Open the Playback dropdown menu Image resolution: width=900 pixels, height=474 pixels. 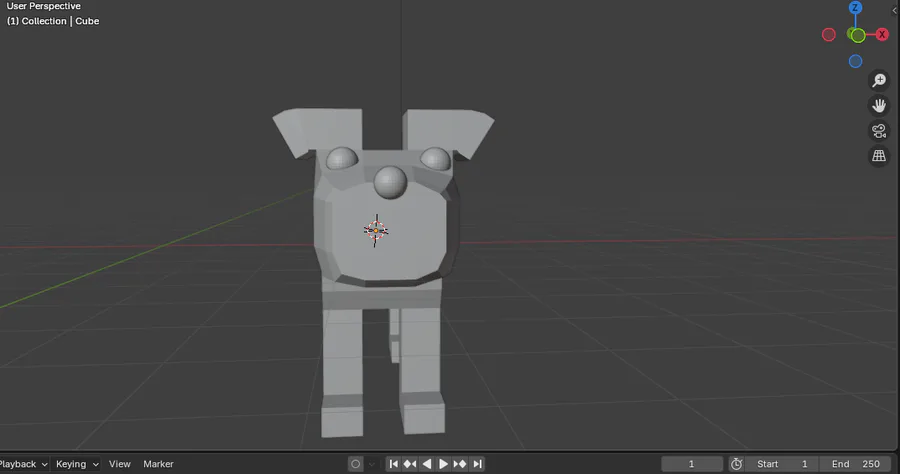[23, 464]
